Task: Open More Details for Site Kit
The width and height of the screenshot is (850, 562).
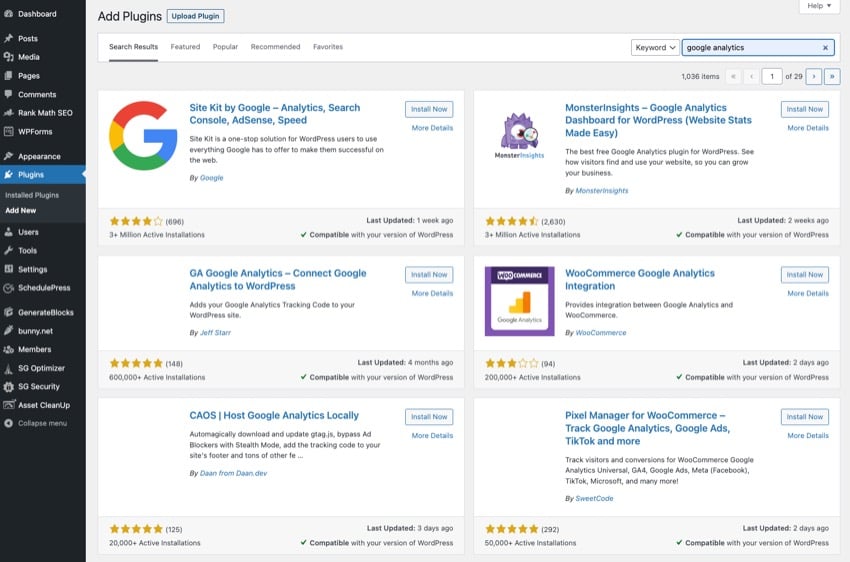Action: [432, 128]
